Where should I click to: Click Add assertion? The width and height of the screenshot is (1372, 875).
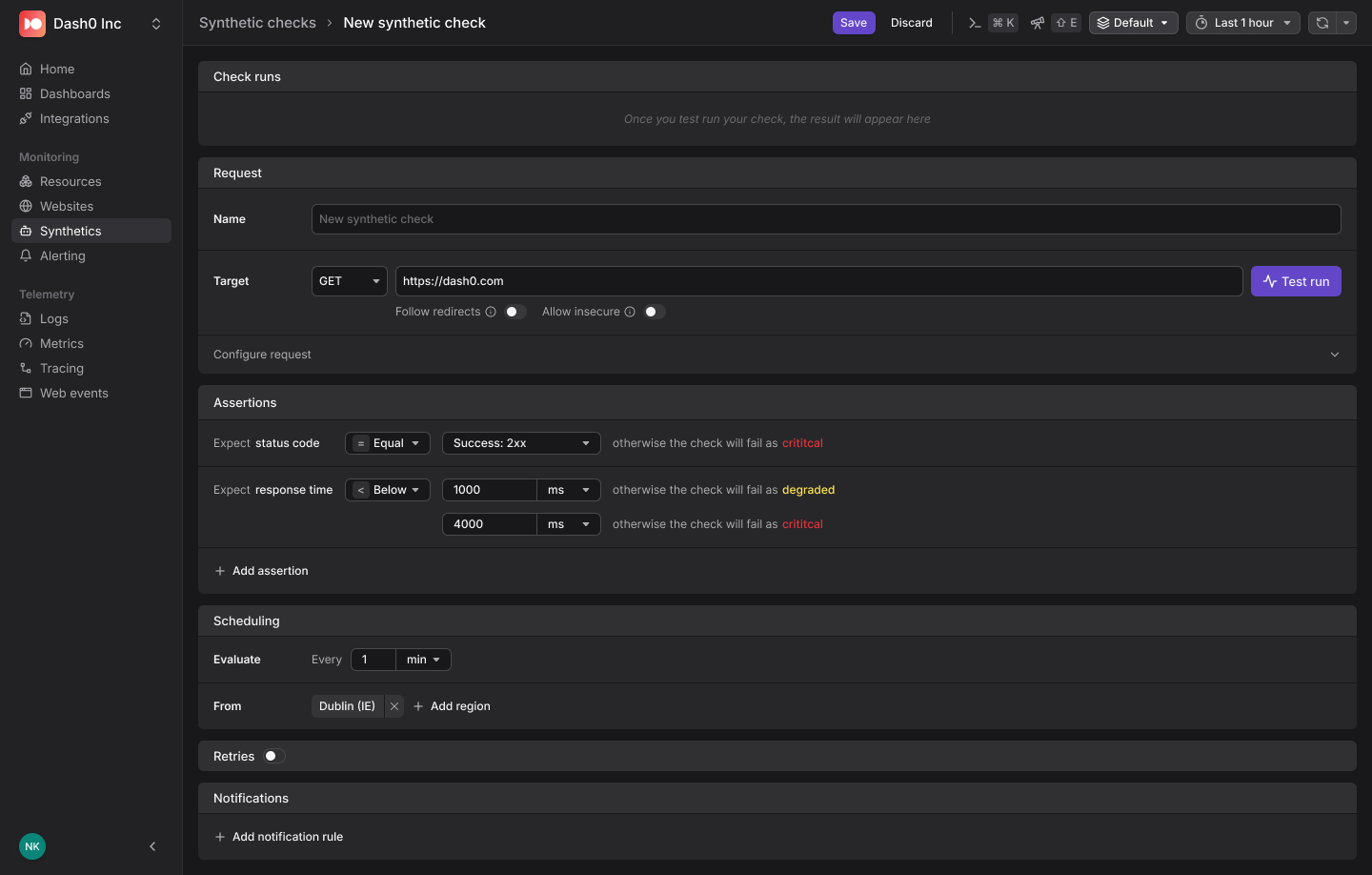click(262, 571)
